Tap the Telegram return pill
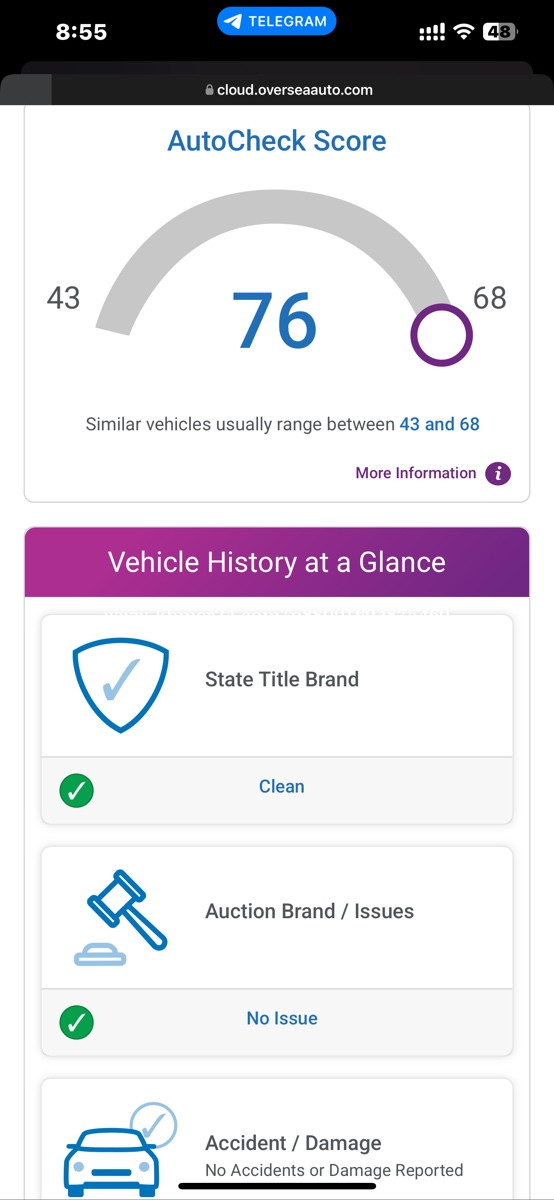The height and width of the screenshot is (1200, 554). pos(277,21)
